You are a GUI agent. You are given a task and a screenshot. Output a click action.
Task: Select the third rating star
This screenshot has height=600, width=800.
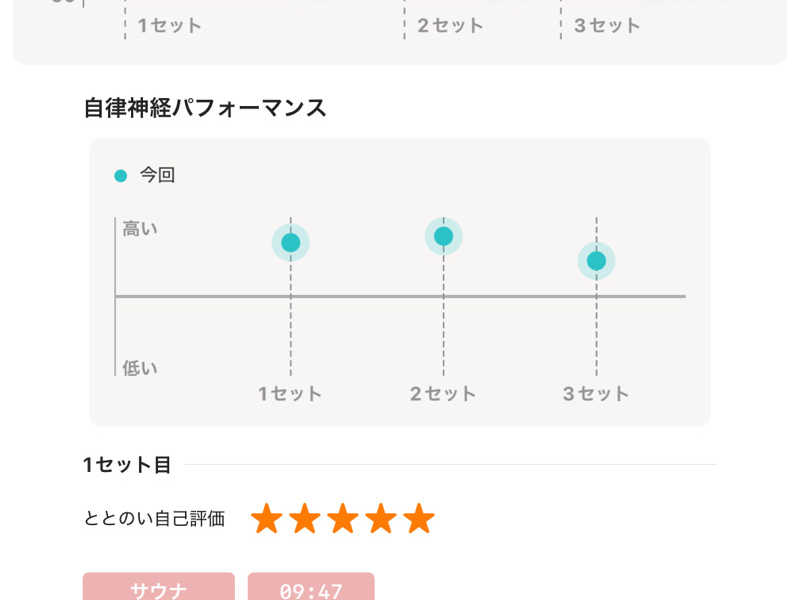click(342, 518)
